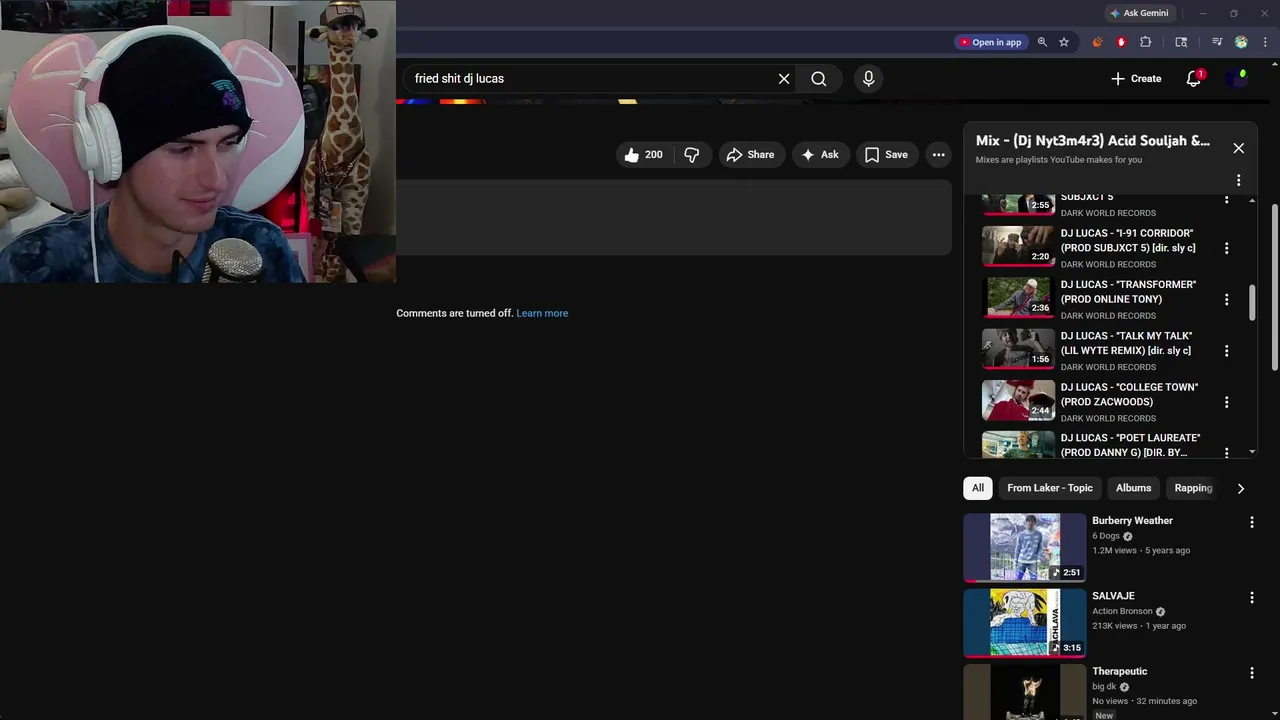
Task: Open options for SUBJXCT 5 playlist item
Action: tap(1226, 199)
